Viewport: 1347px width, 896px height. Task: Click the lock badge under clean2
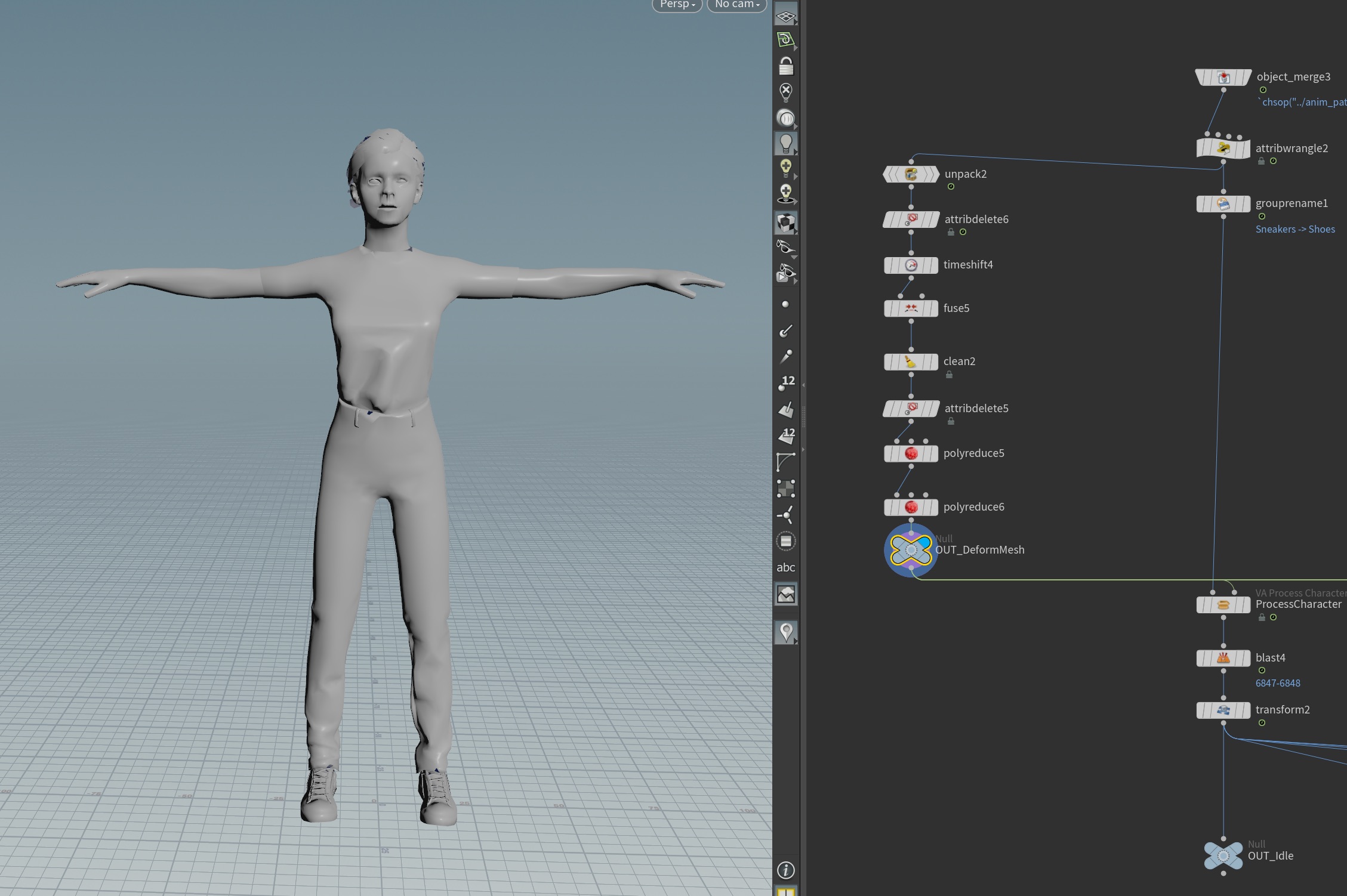[949, 375]
